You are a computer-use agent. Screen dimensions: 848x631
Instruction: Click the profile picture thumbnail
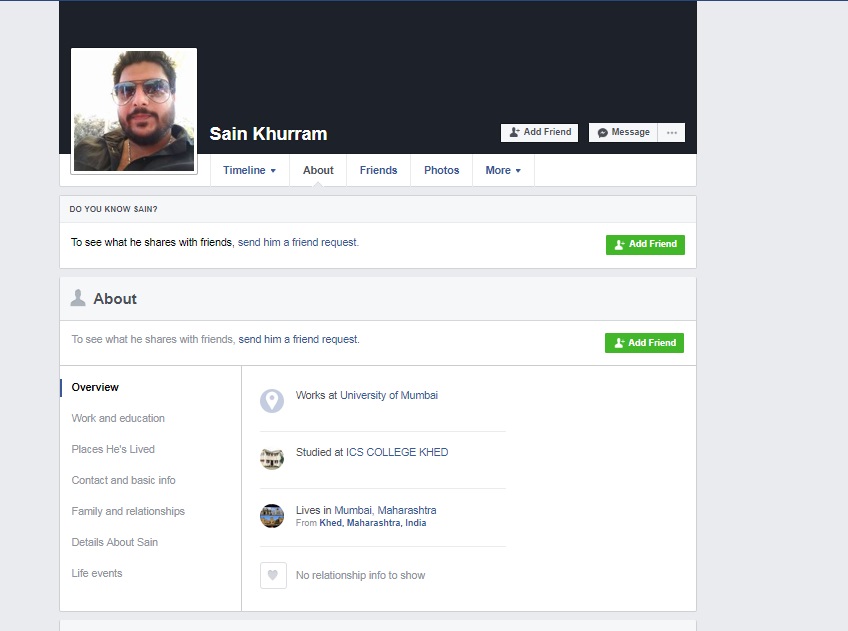coord(134,111)
